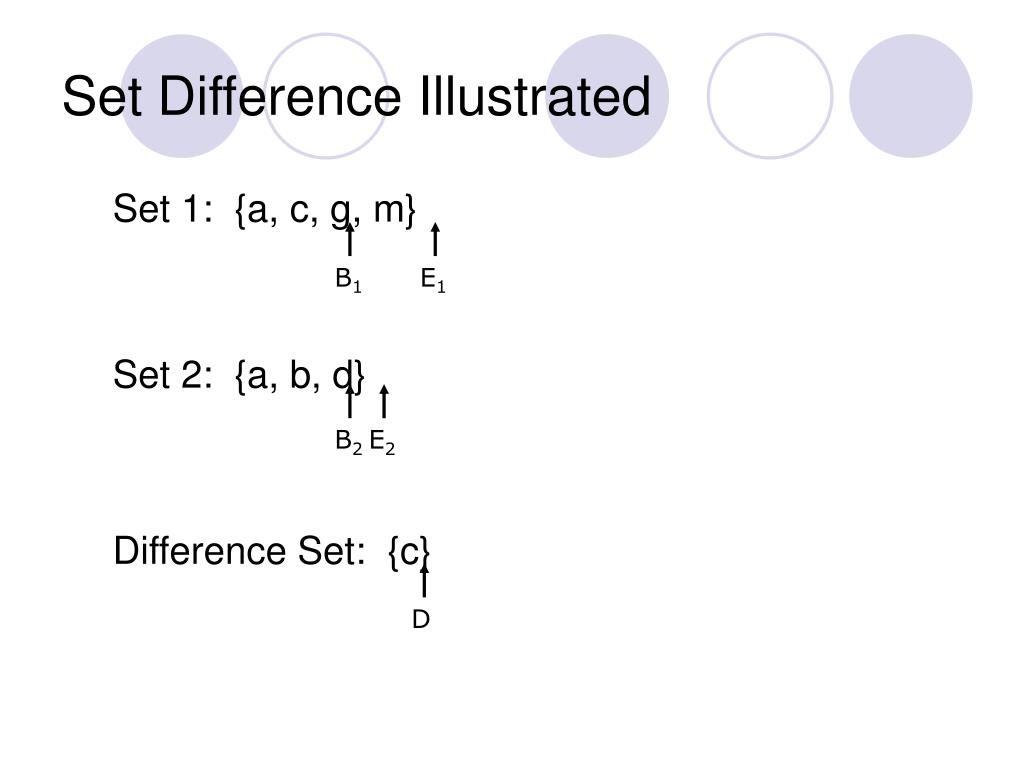Select the D pointer label

pyautogui.click(x=421, y=620)
